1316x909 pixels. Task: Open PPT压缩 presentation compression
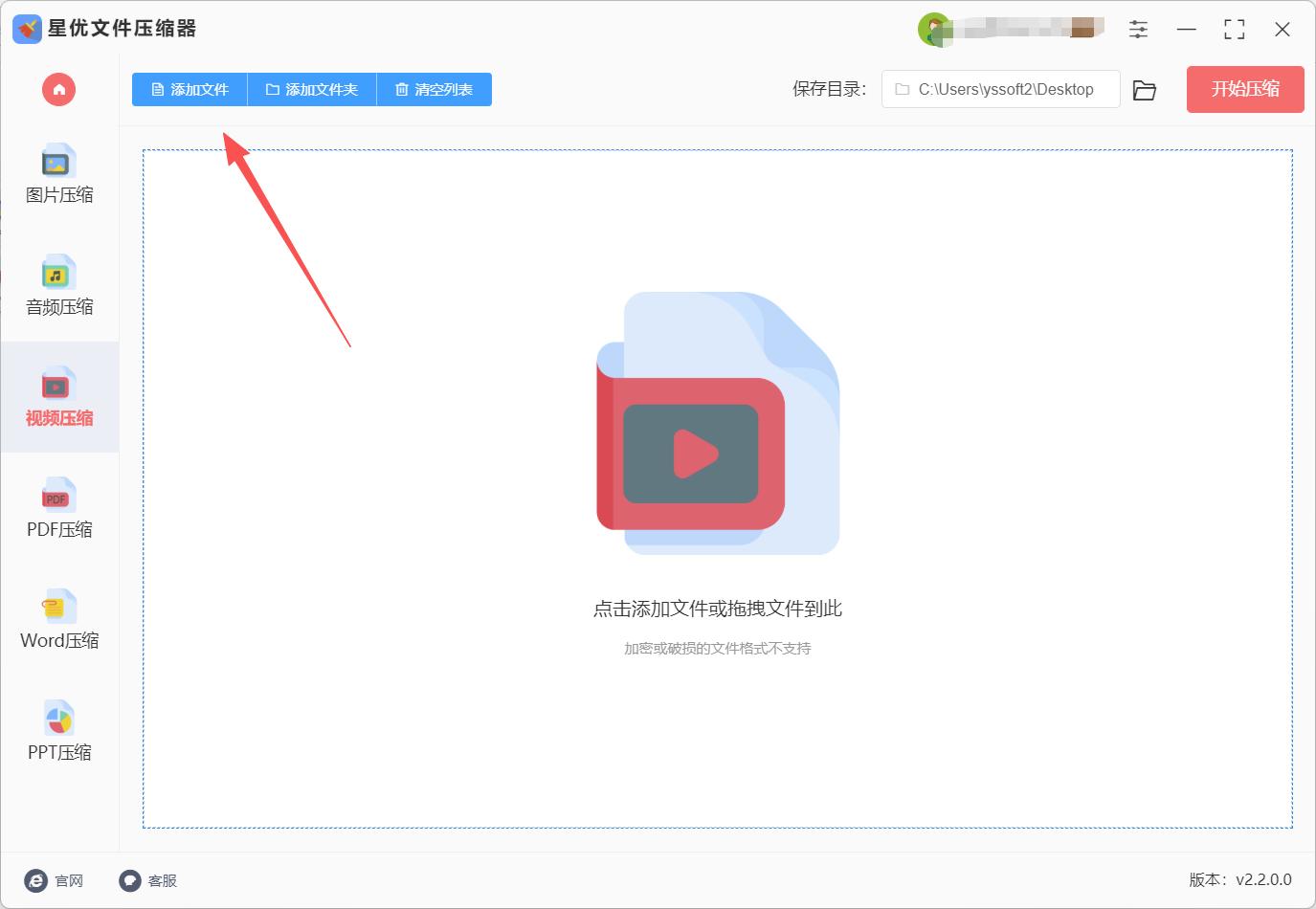coord(58,732)
